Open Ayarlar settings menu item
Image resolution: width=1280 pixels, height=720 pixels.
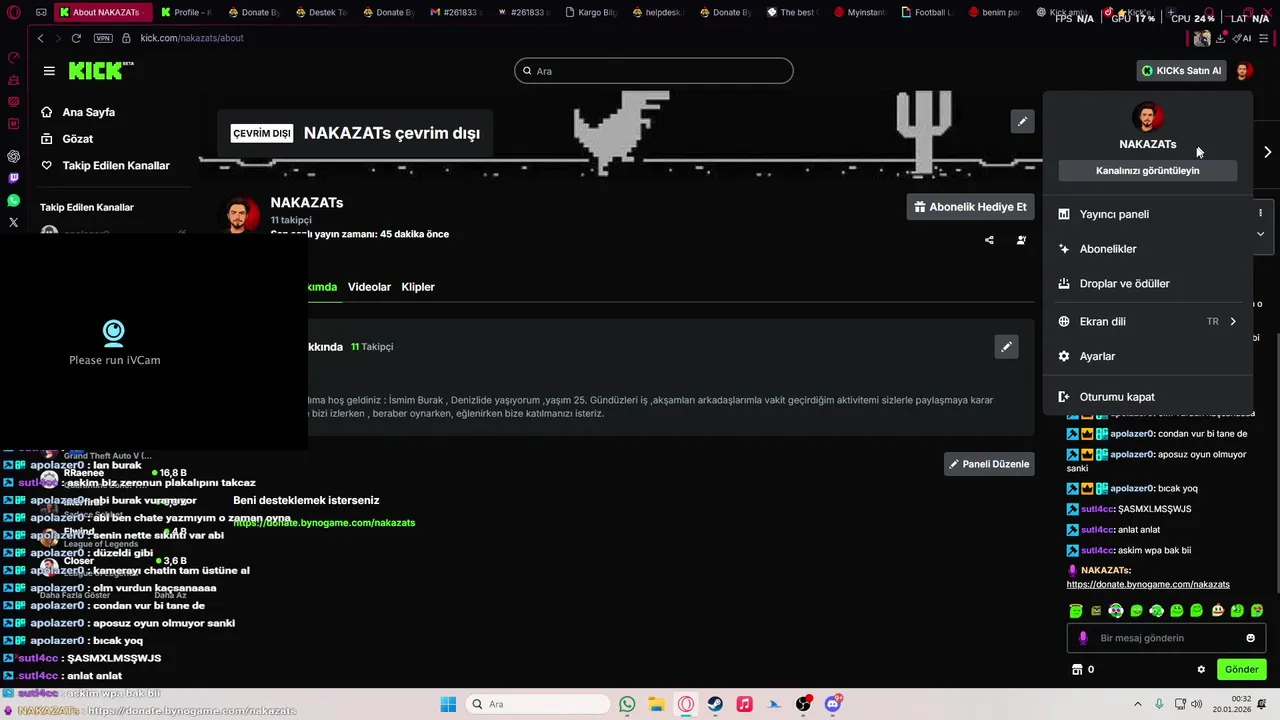(x=1147, y=357)
